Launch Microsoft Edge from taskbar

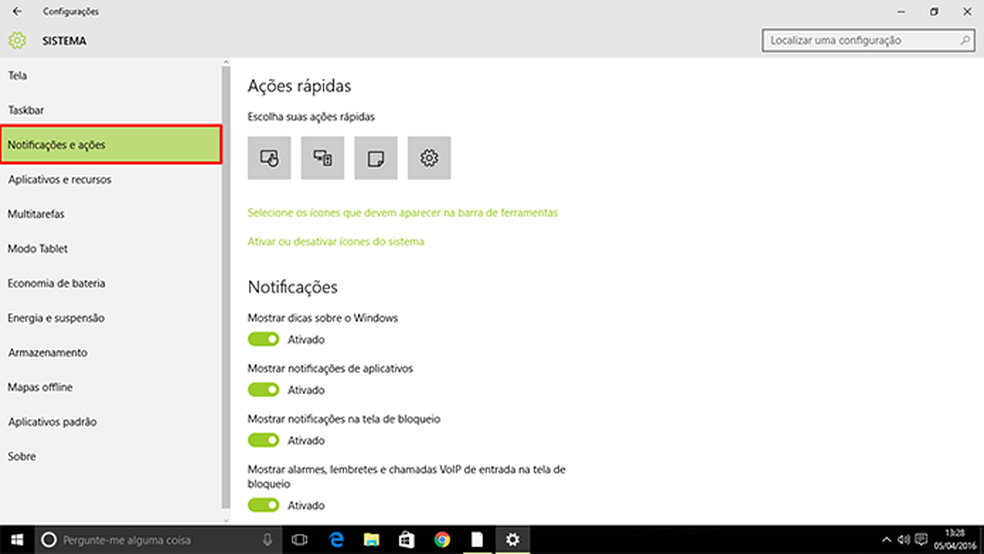click(x=336, y=540)
